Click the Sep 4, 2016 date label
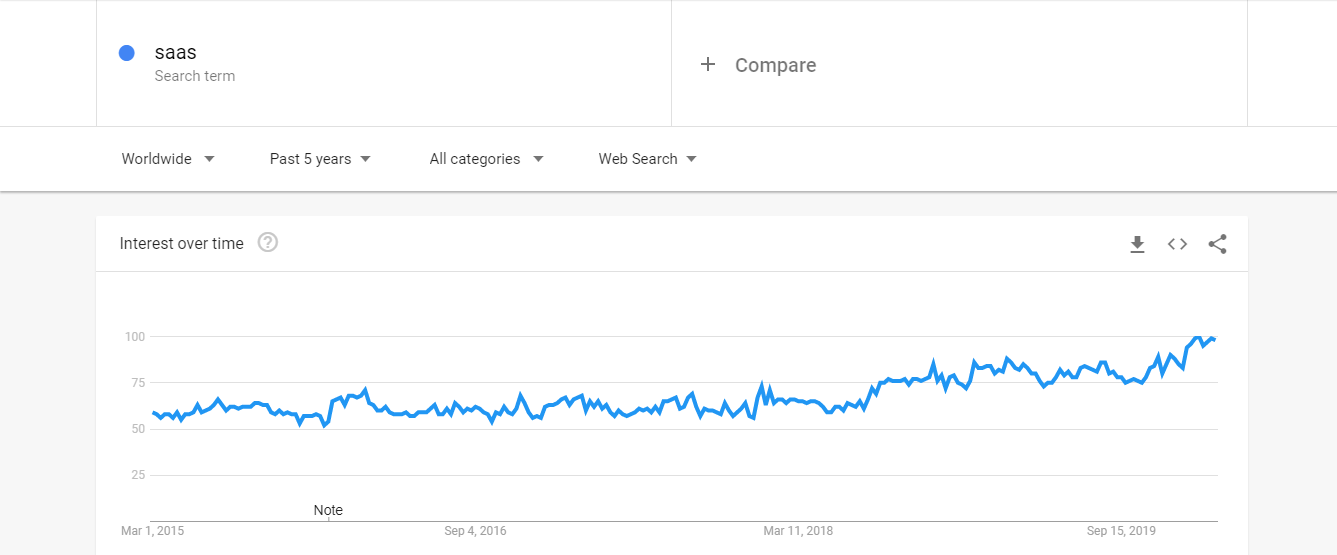Screen dimensions: 1337x555 [475, 531]
